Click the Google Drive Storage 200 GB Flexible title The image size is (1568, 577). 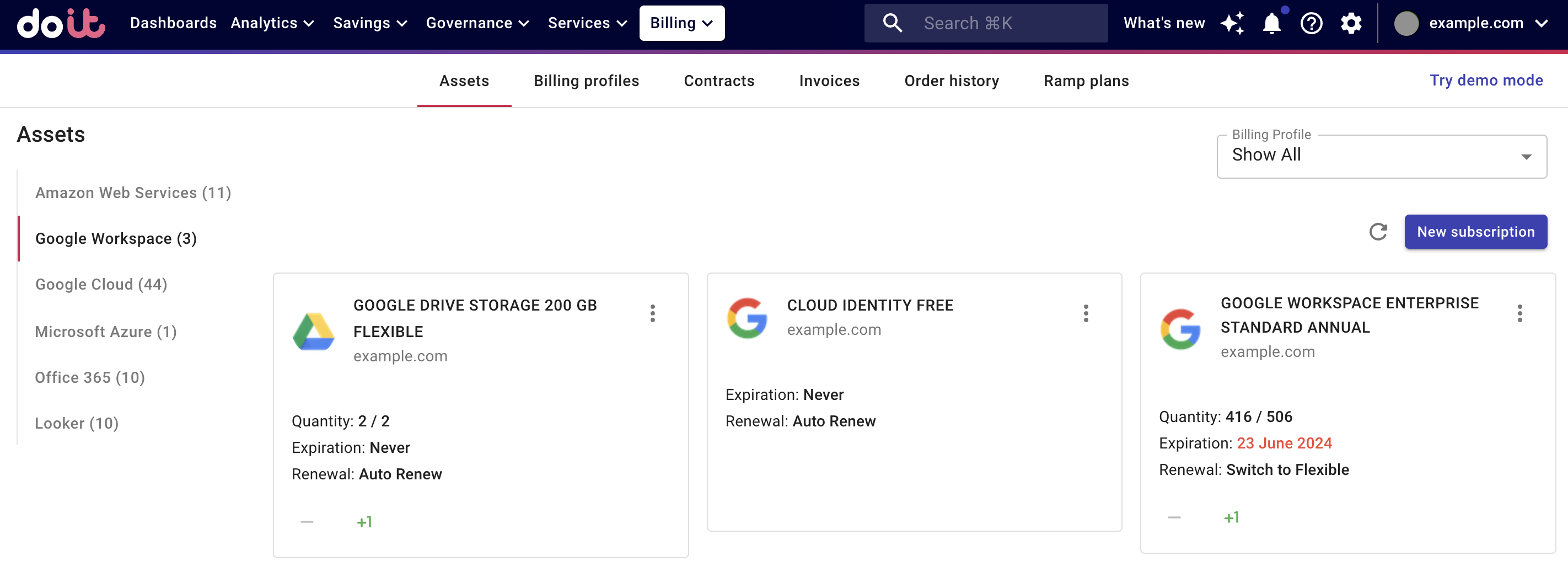(475, 318)
